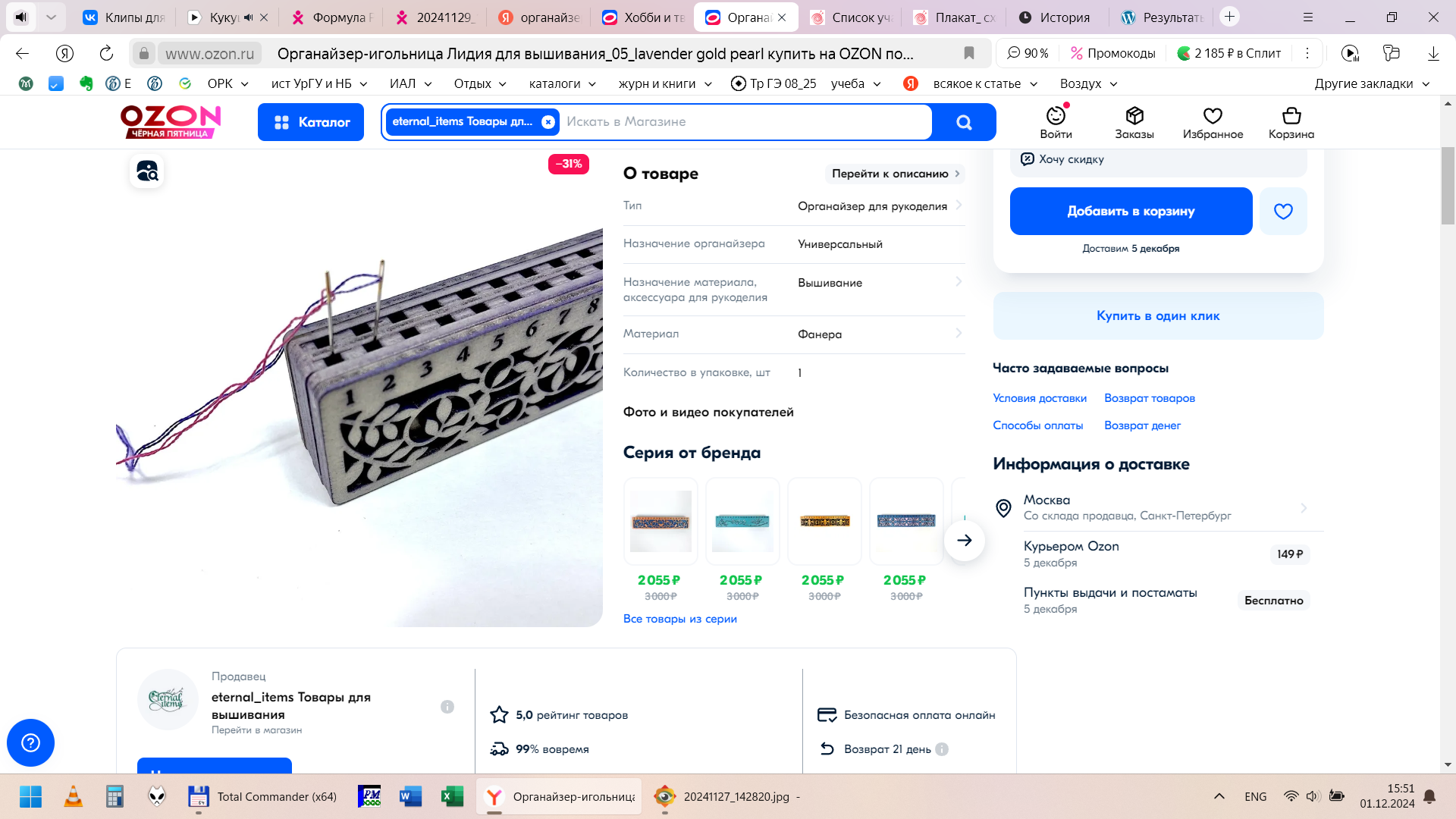Remove eternal_items filter chip from search
Image resolution: width=1456 pixels, height=819 pixels.
(548, 122)
